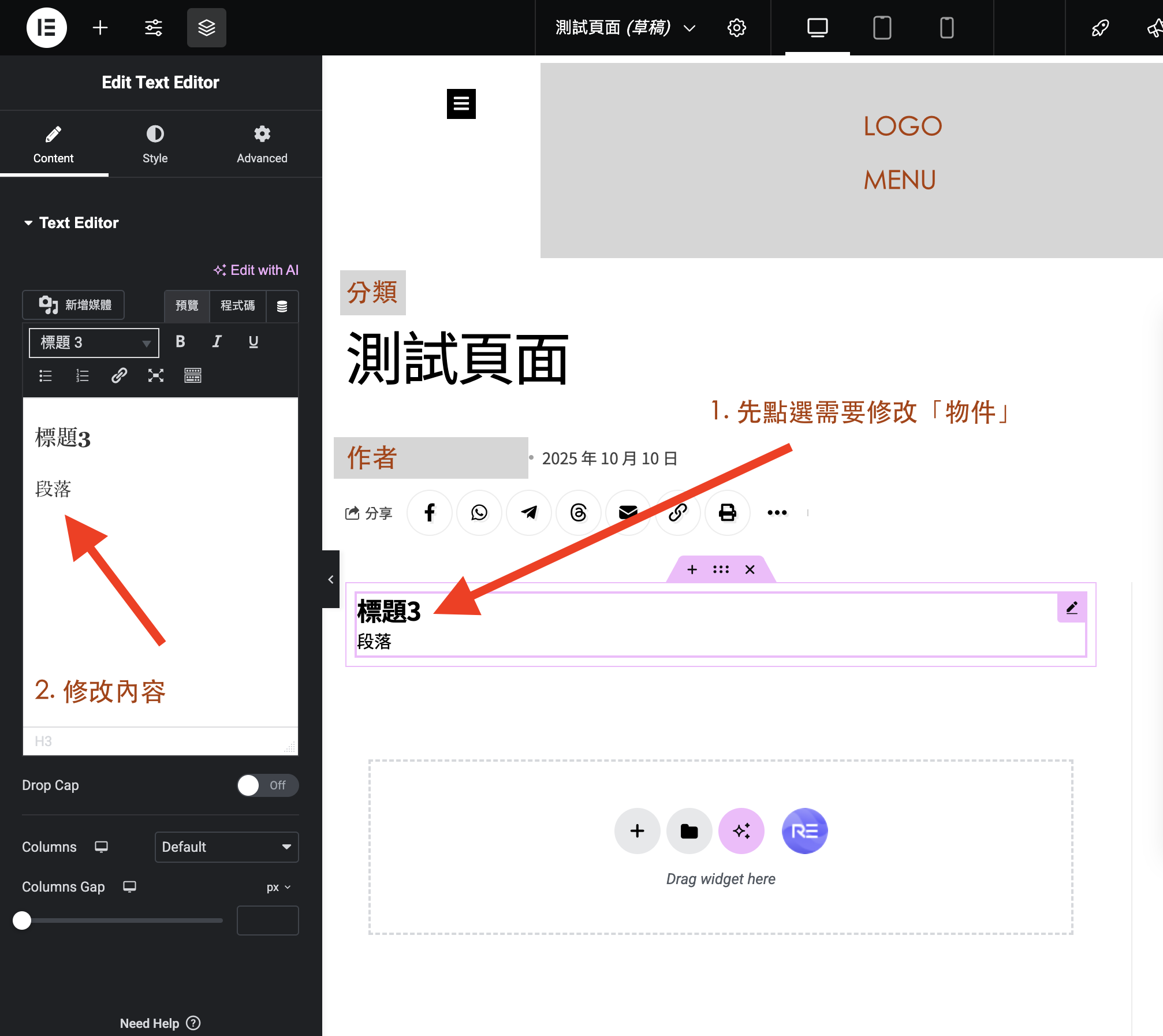The width and height of the screenshot is (1163, 1036).
Task: Click the pencil edit widget icon
Action: (1072, 608)
